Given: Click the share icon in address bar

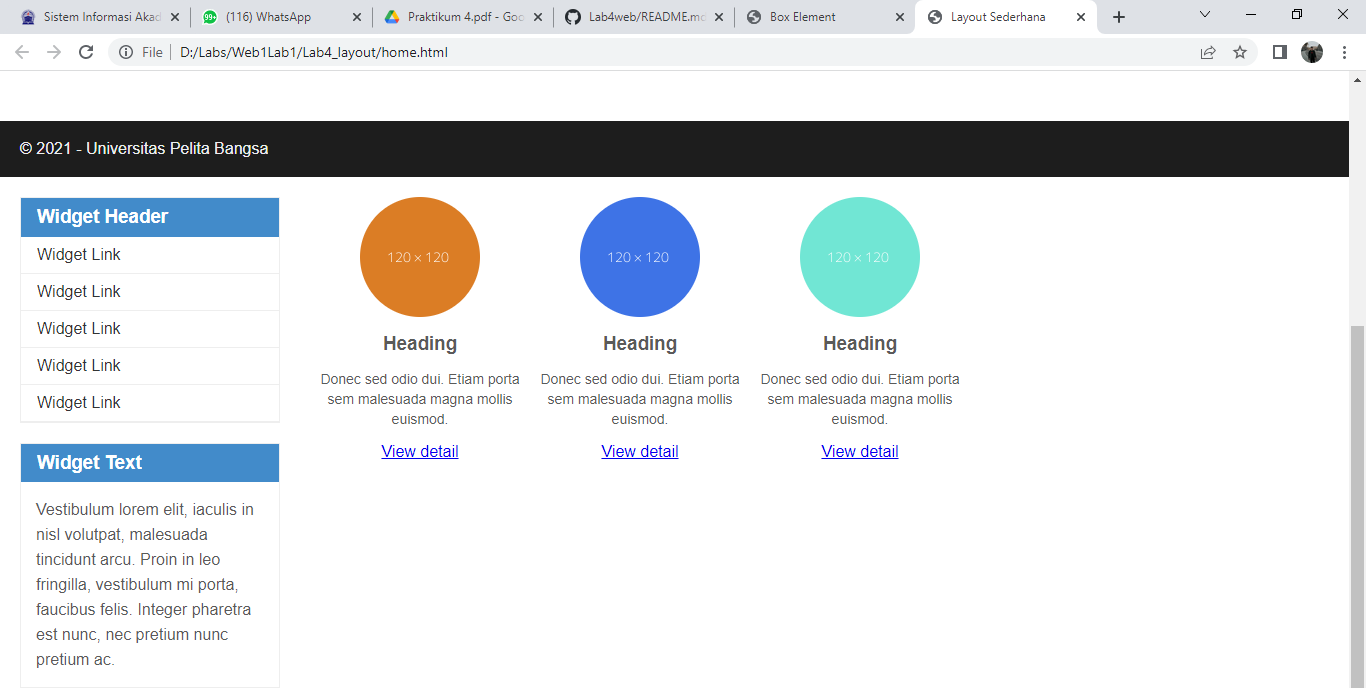Looking at the screenshot, I should pos(1207,51).
